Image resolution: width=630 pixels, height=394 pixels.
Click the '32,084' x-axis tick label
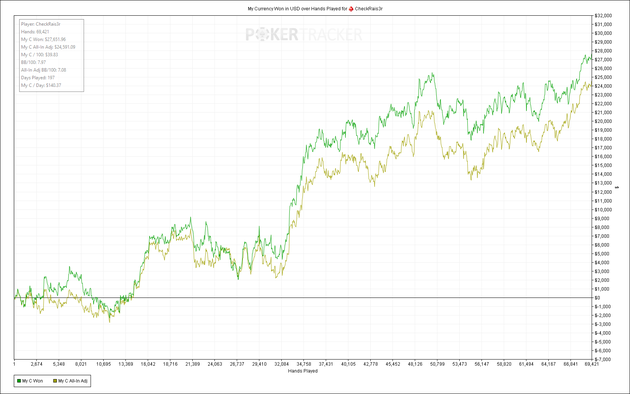click(282, 364)
